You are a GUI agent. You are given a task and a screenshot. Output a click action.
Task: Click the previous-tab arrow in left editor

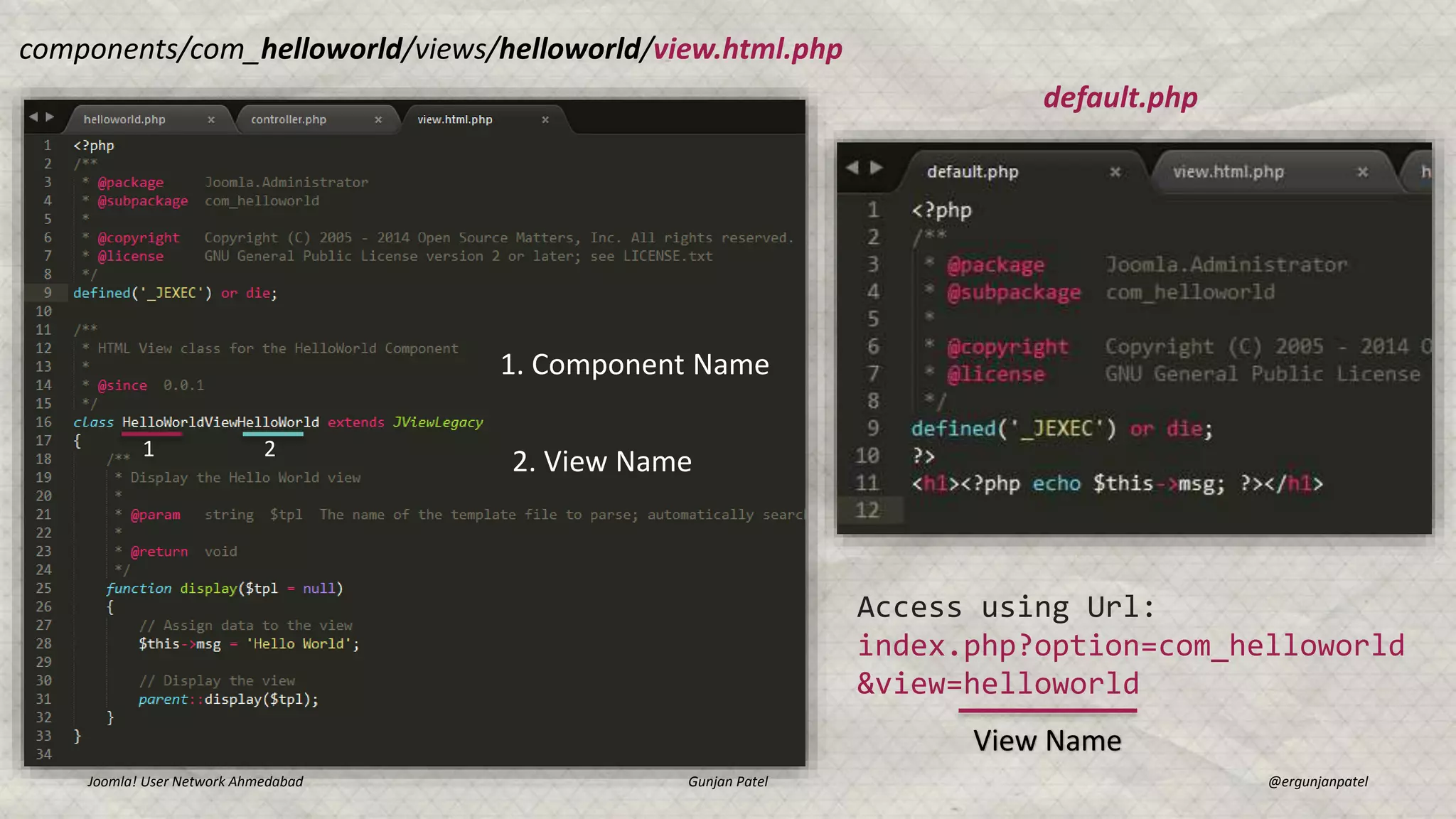click(x=33, y=117)
